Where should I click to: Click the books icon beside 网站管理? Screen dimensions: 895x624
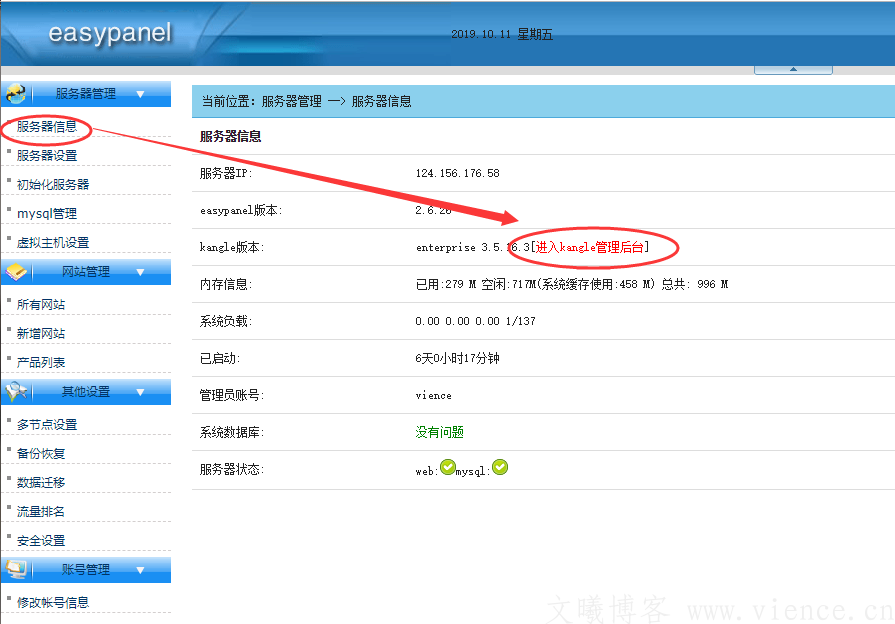(x=14, y=271)
